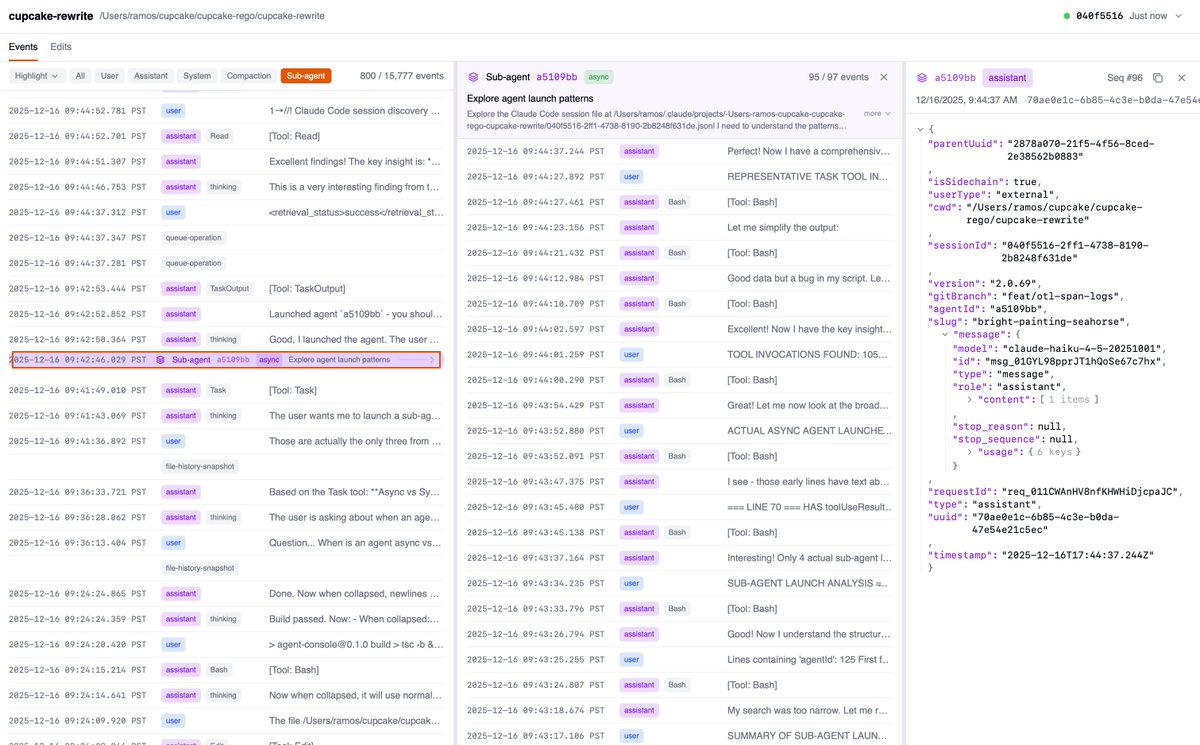Close the Sub-agent a5109bb events panel

[x=883, y=77]
